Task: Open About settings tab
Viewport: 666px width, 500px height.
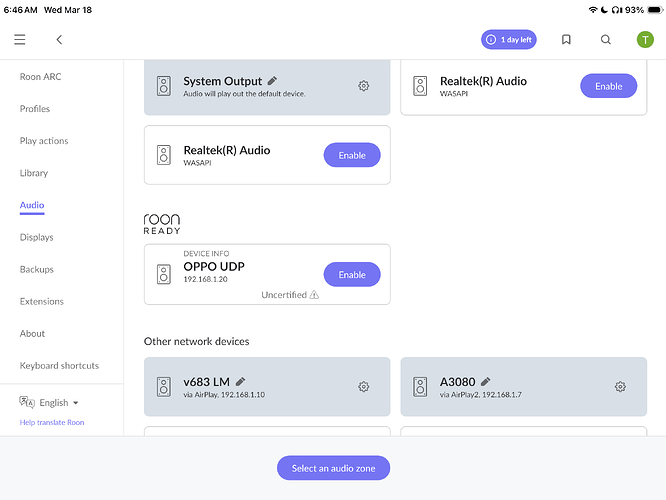Action: pos(32,333)
